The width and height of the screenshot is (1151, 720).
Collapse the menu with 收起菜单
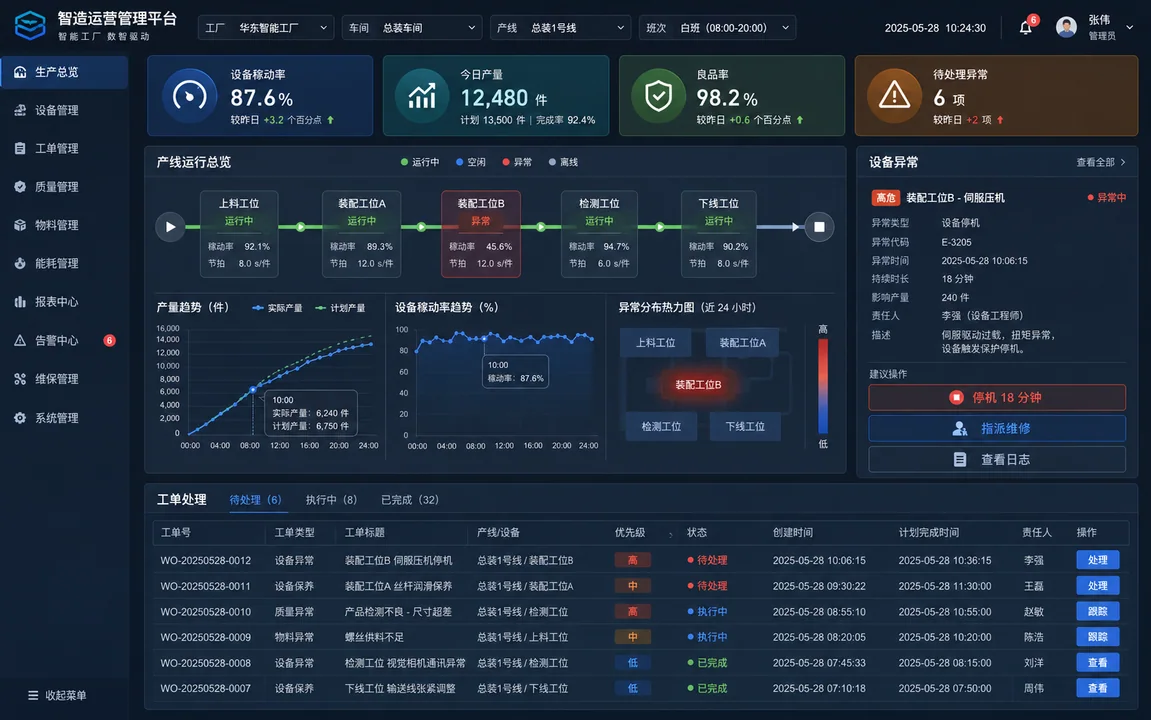tap(57, 695)
